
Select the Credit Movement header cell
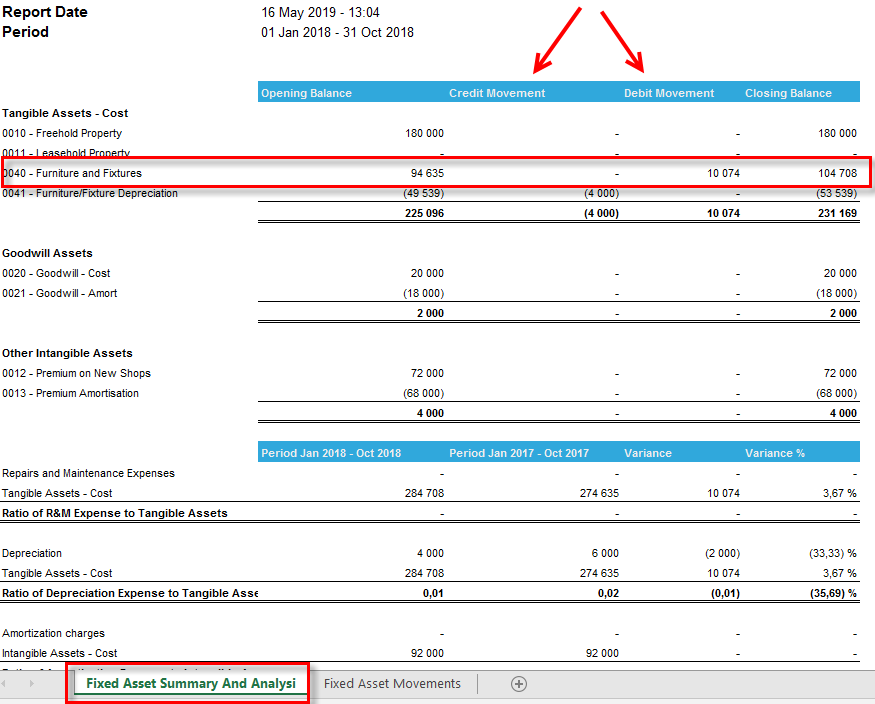pyautogui.click(x=533, y=93)
